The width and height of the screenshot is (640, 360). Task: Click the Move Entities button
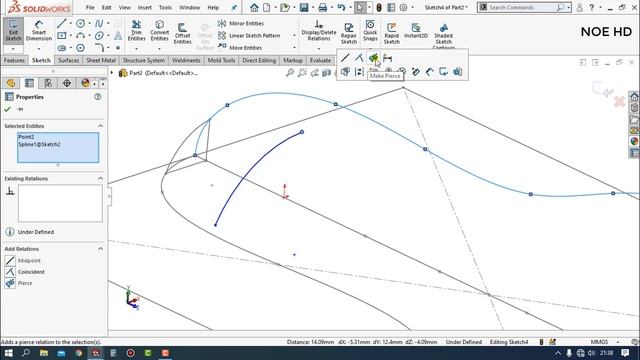click(240, 48)
